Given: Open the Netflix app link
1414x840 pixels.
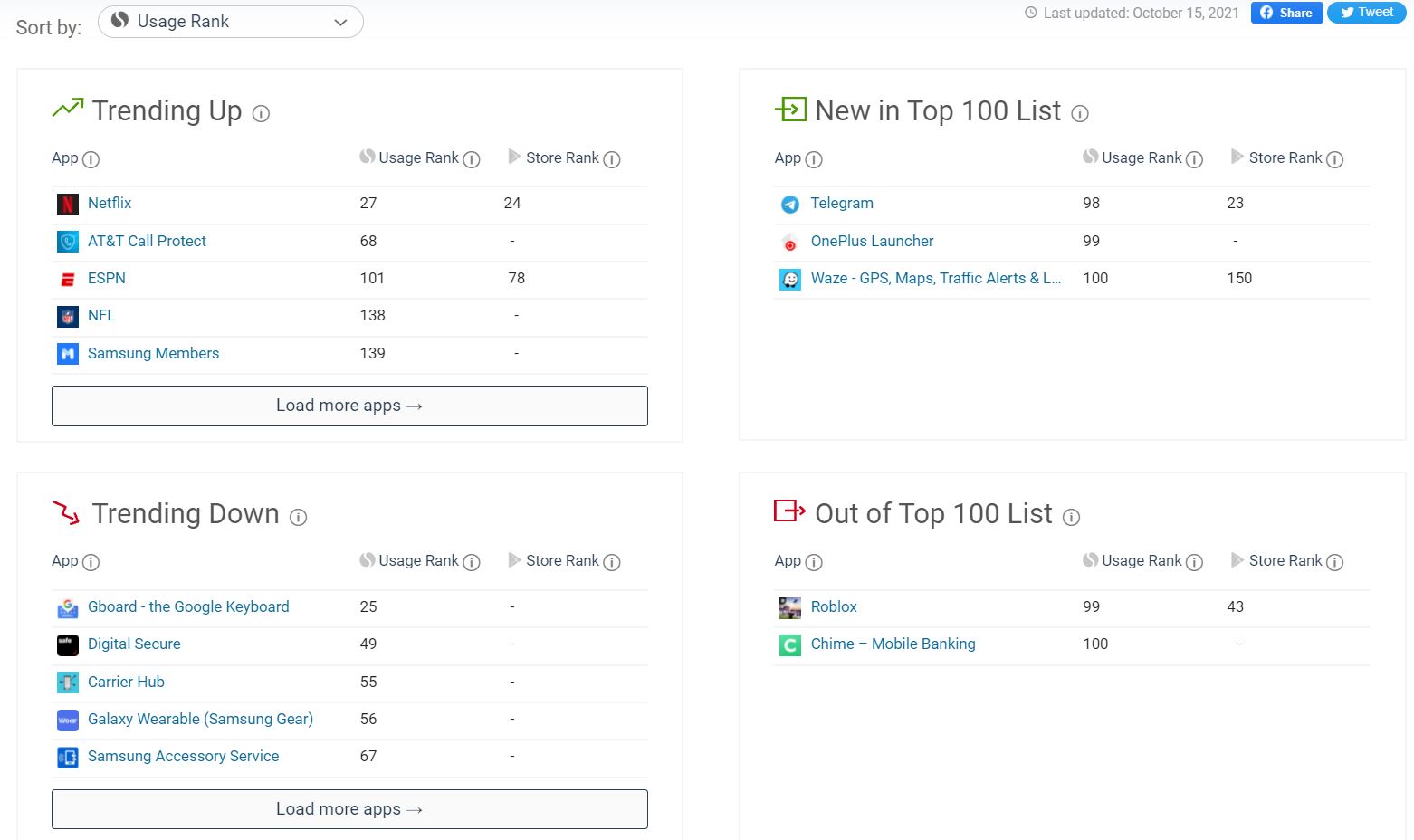Looking at the screenshot, I should (x=110, y=203).
